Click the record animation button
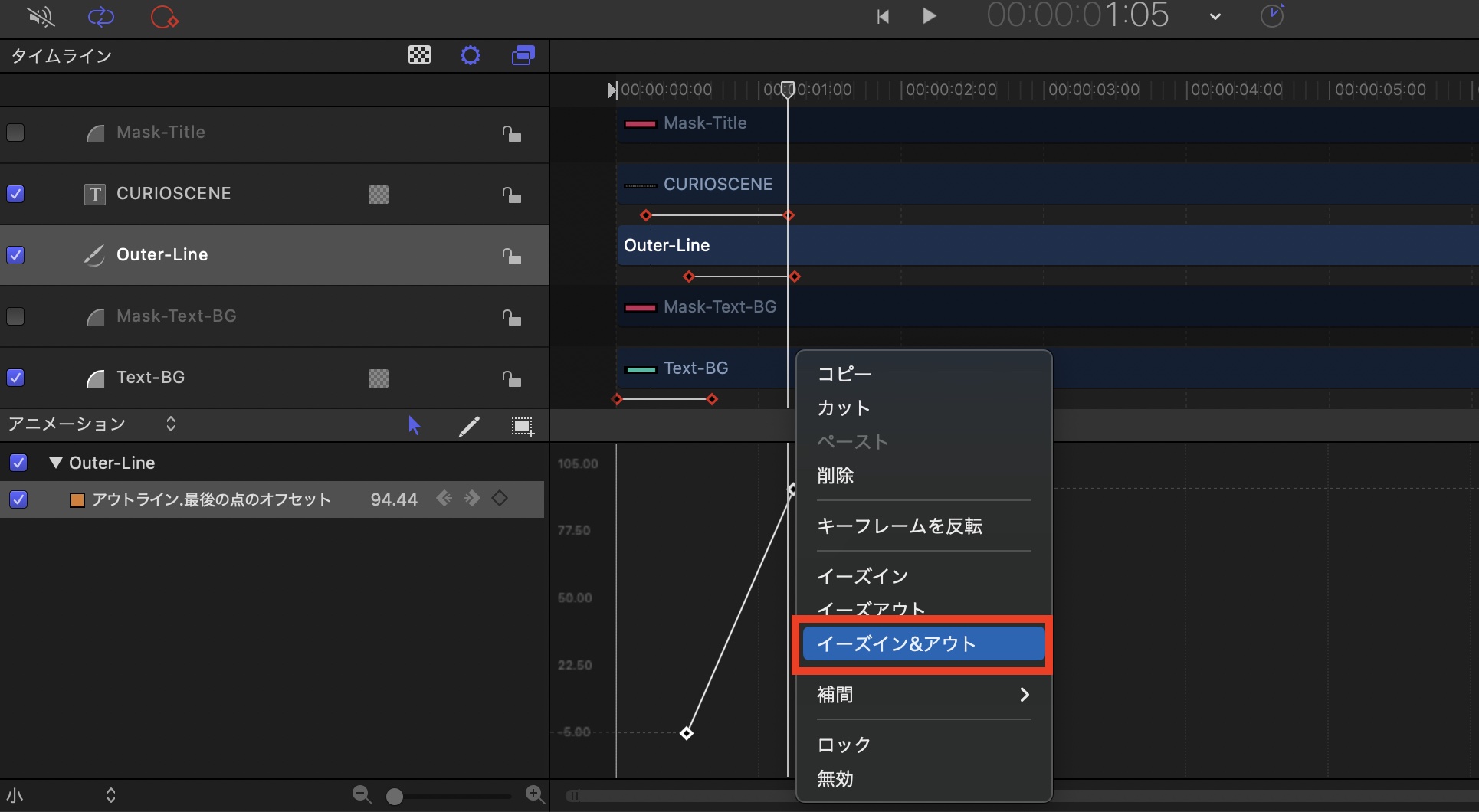Image resolution: width=1479 pixels, height=812 pixels. click(x=164, y=16)
